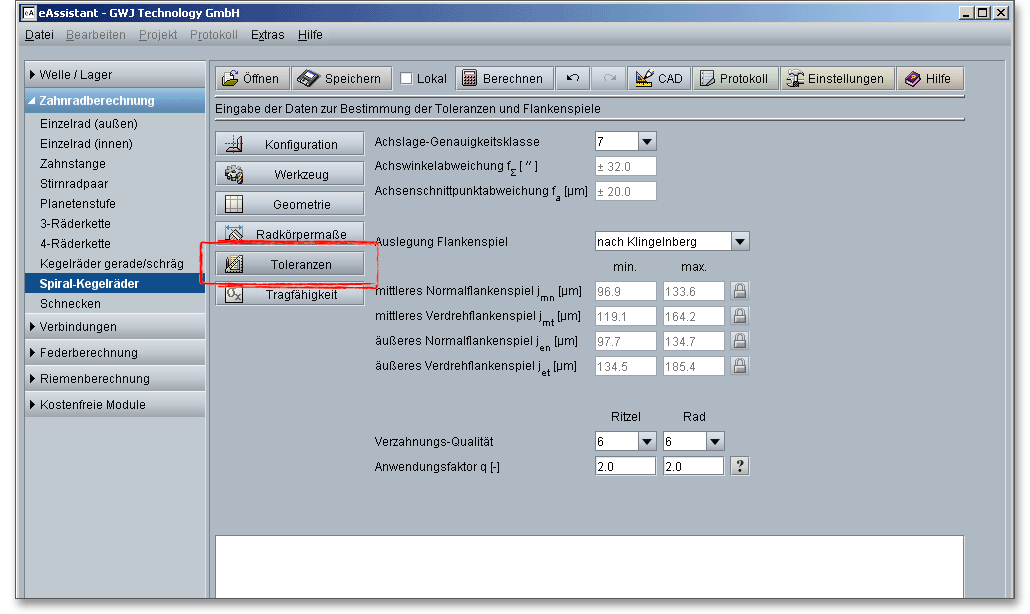Click the Öffnen folder icon button
Viewport: 1030px width, 614px height.
(x=251, y=79)
